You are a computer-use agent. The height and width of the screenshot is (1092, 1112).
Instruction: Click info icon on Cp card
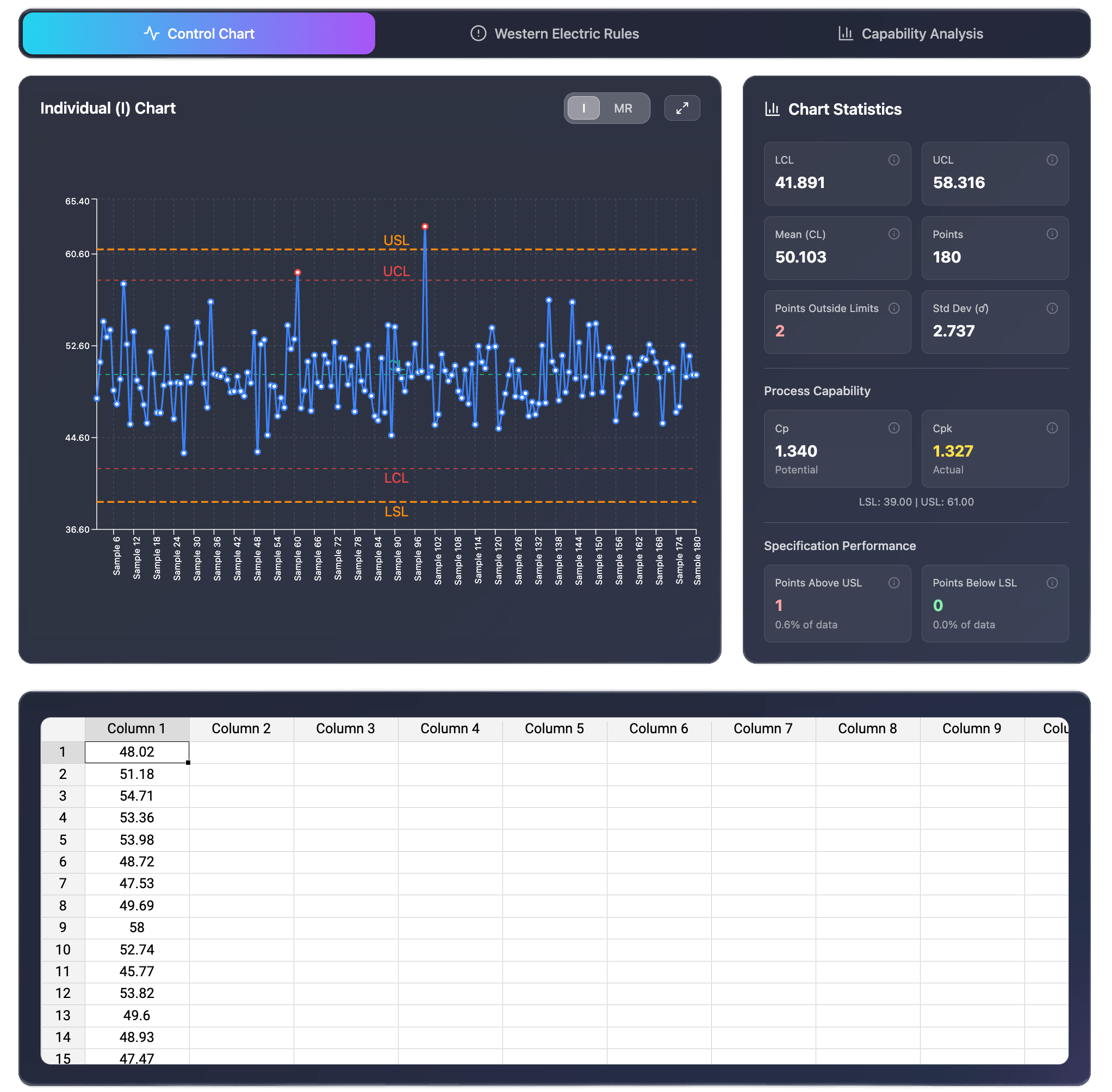893,428
